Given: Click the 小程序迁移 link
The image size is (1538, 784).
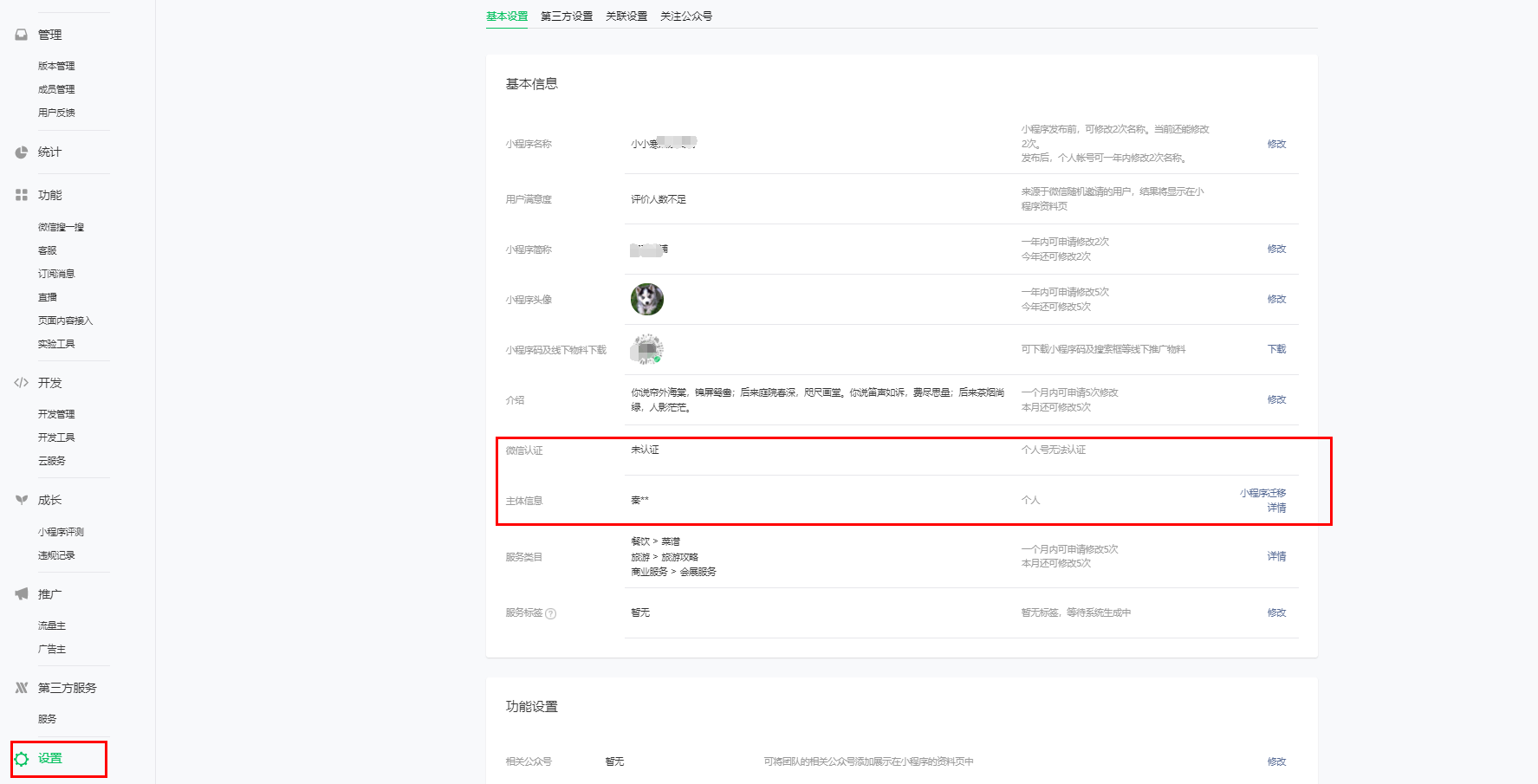Looking at the screenshot, I should [1262, 492].
